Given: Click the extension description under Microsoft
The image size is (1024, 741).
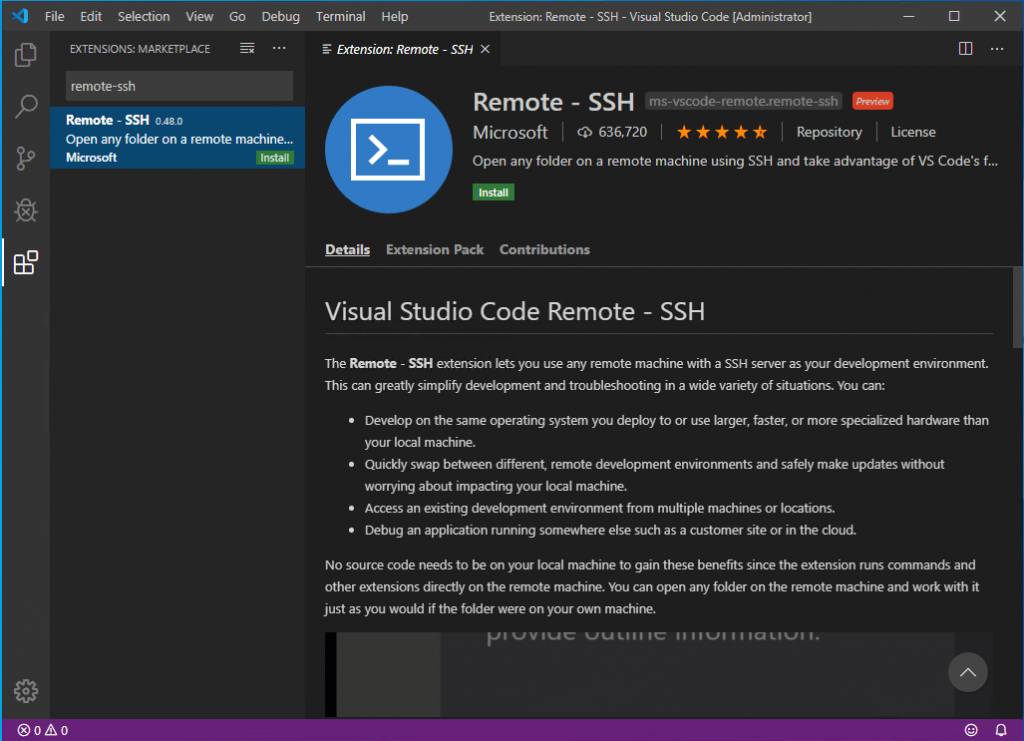Looking at the screenshot, I should click(735, 161).
